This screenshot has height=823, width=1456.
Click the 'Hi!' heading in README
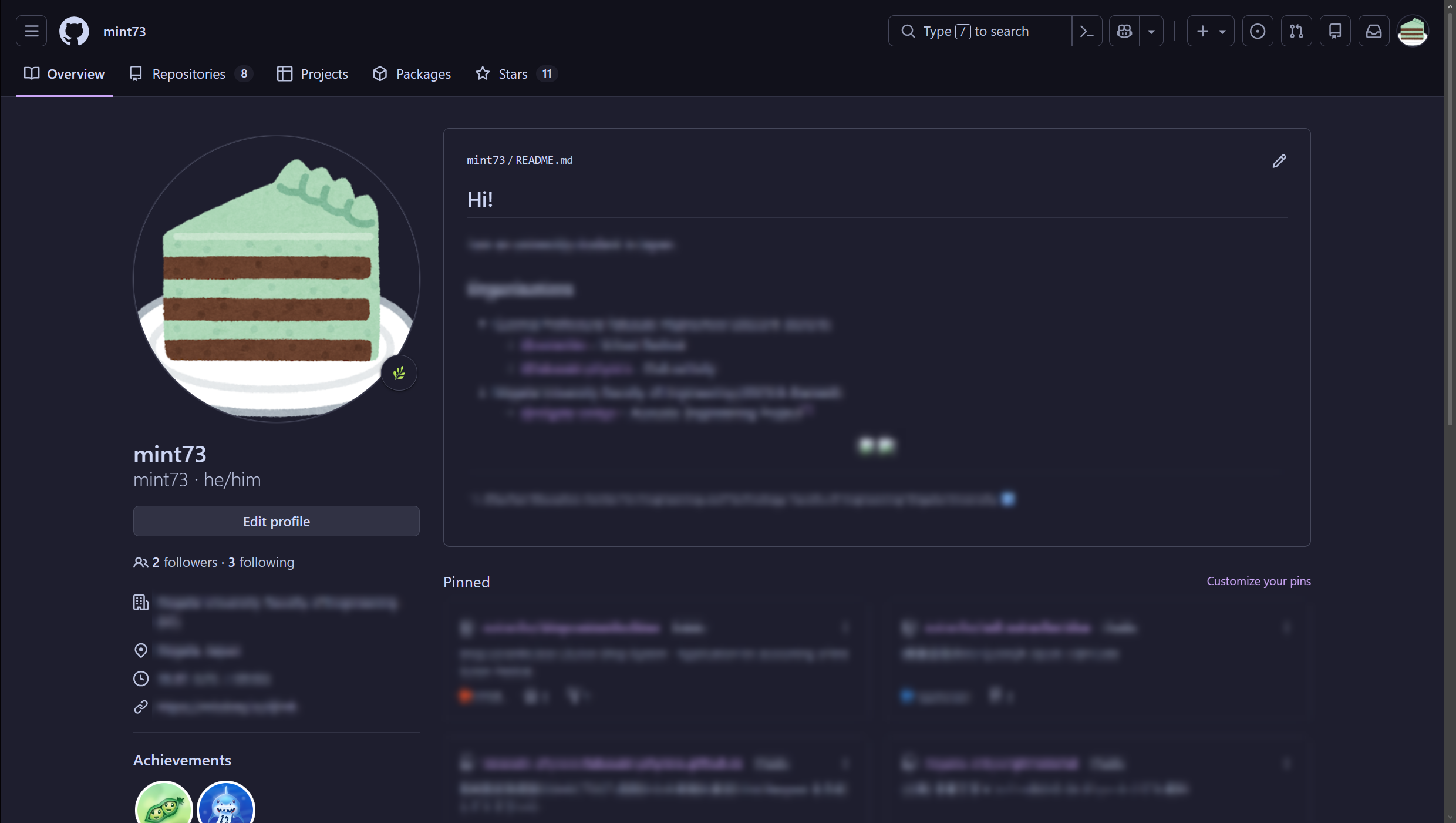tap(480, 199)
